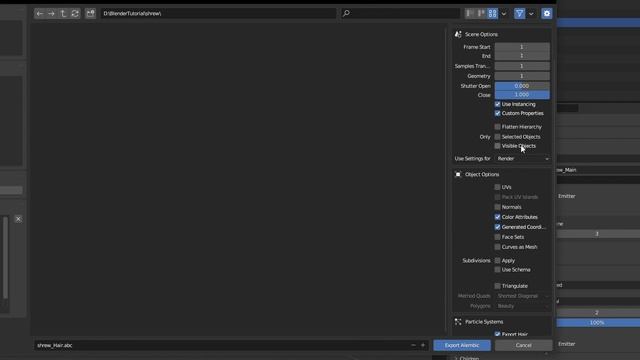This screenshot has width=640, height=360.
Task: Open display settings dropdown arrow
Action: (x=504, y=13)
